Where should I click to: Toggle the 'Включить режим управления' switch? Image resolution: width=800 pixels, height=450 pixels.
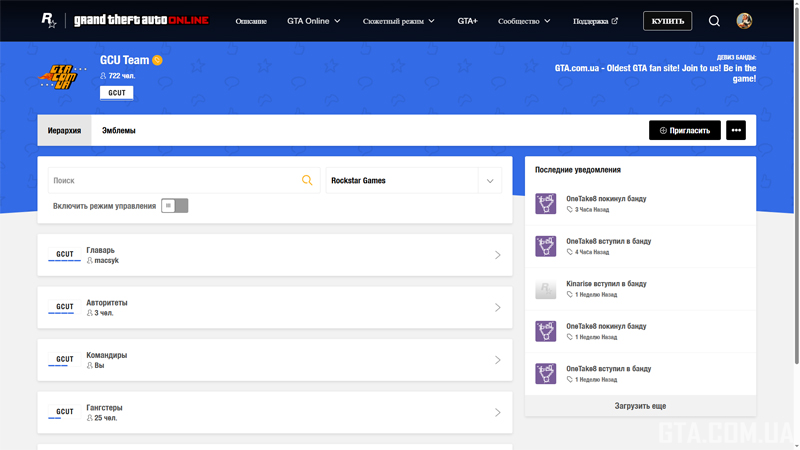point(175,206)
